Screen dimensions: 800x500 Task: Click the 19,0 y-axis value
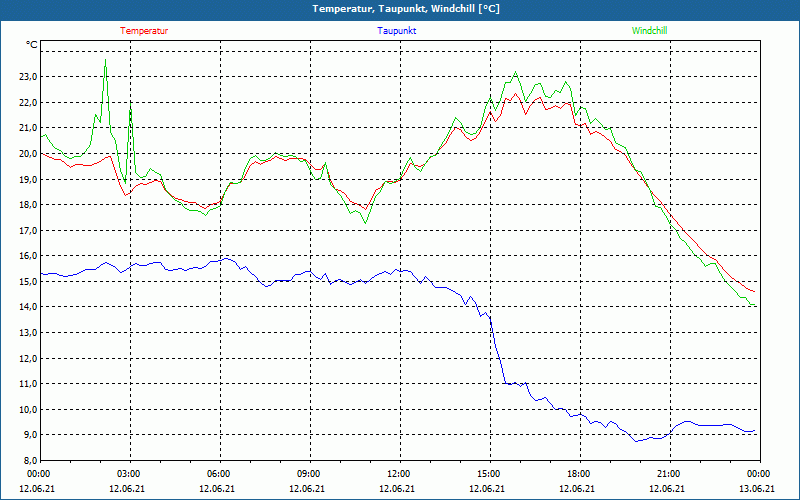(x=28, y=179)
